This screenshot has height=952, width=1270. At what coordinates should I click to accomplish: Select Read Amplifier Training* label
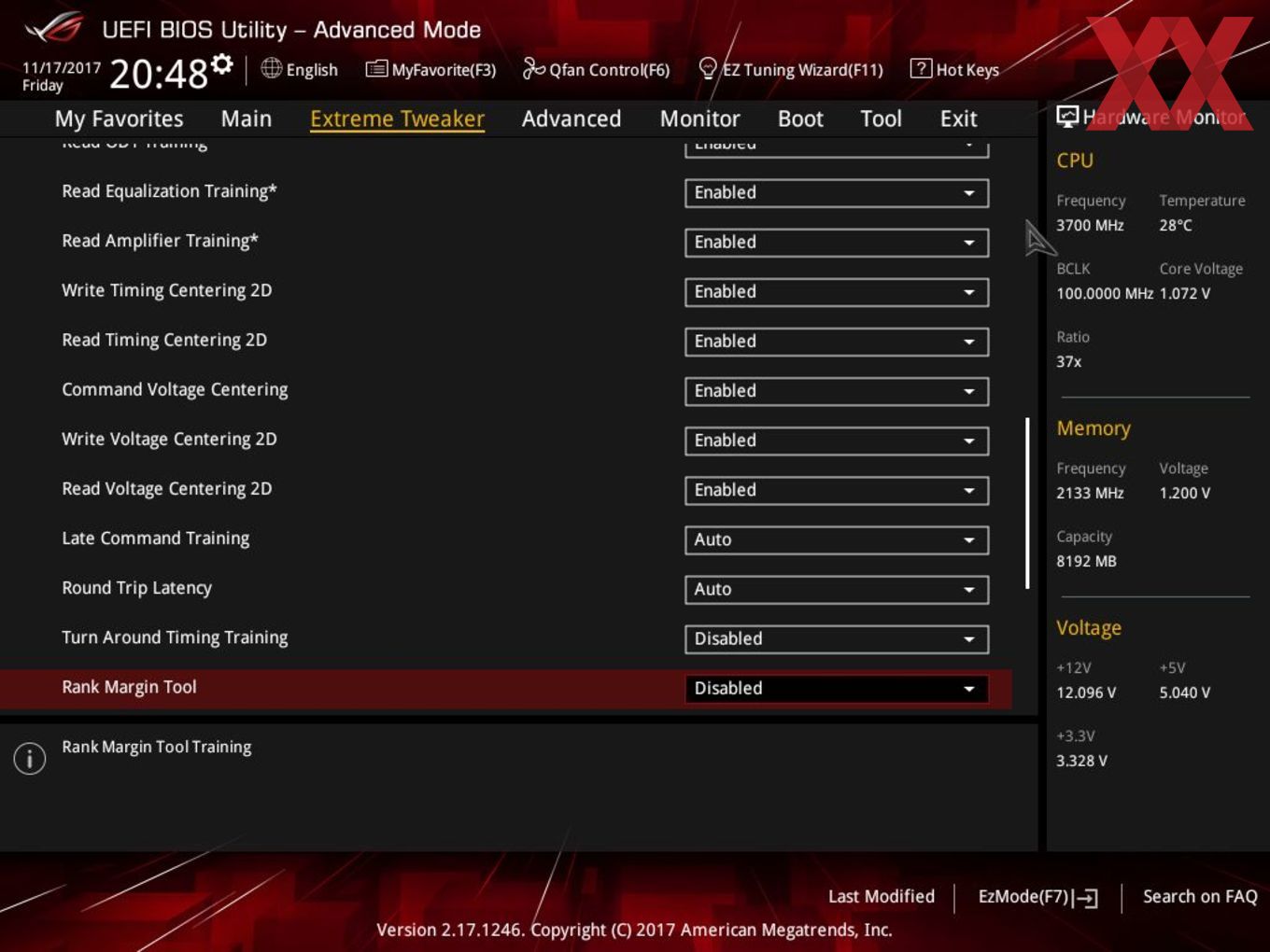[160, 241]
